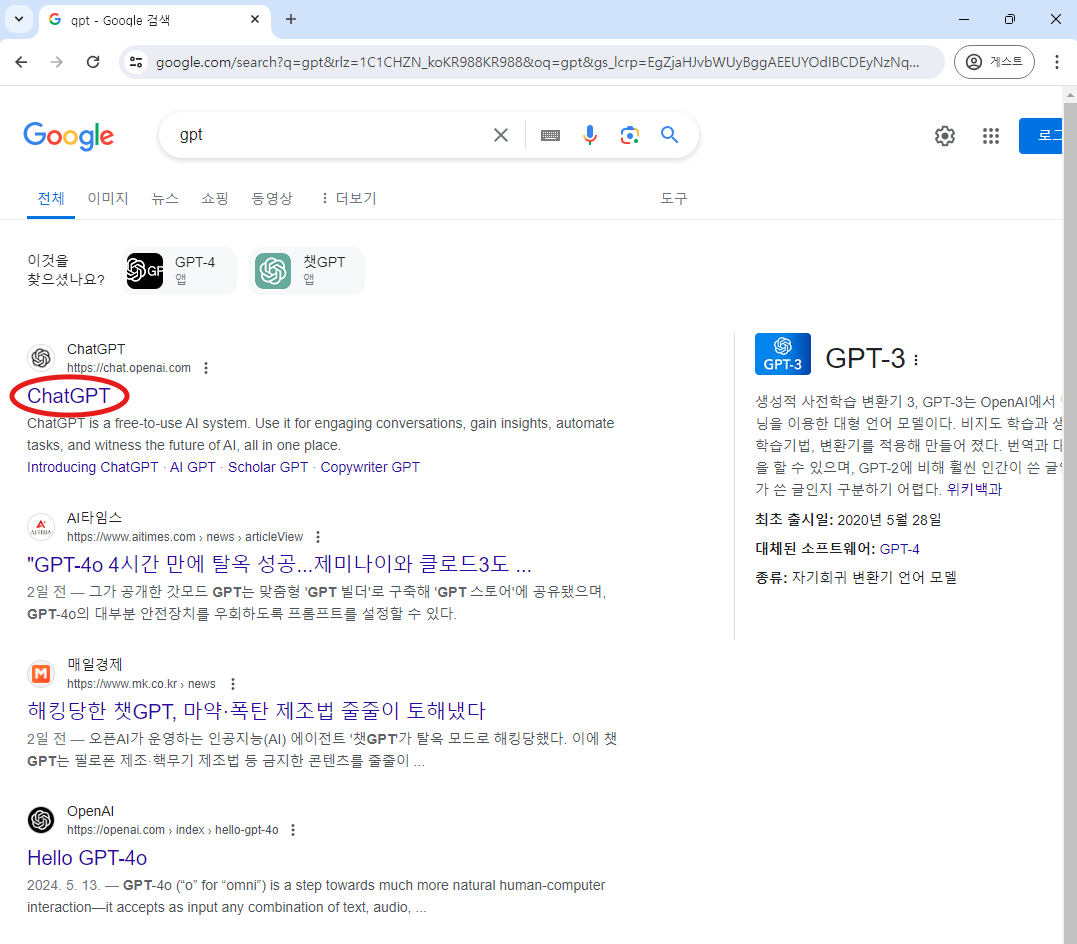Click the address bar URL
1077x944 pixels.
pos(537,63)
